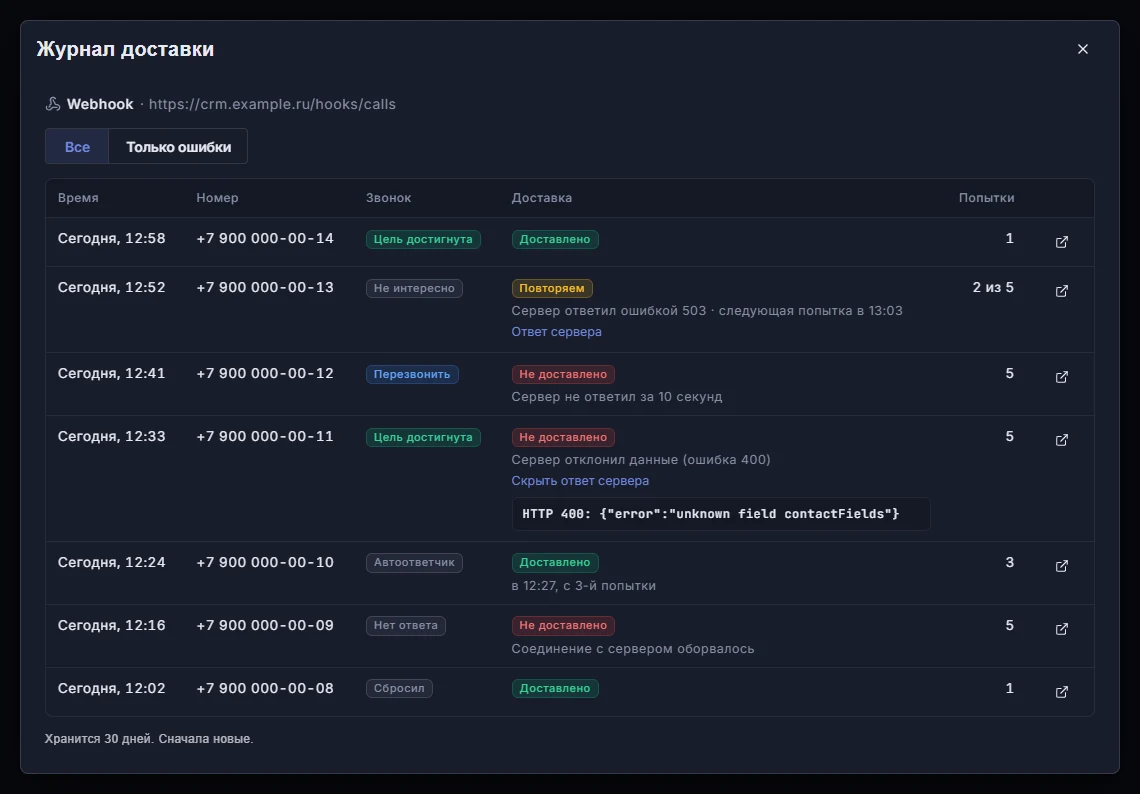Open call details for +7 900 000-00-13
This screenshot has width=1140, height=794.
[1061, 291]
